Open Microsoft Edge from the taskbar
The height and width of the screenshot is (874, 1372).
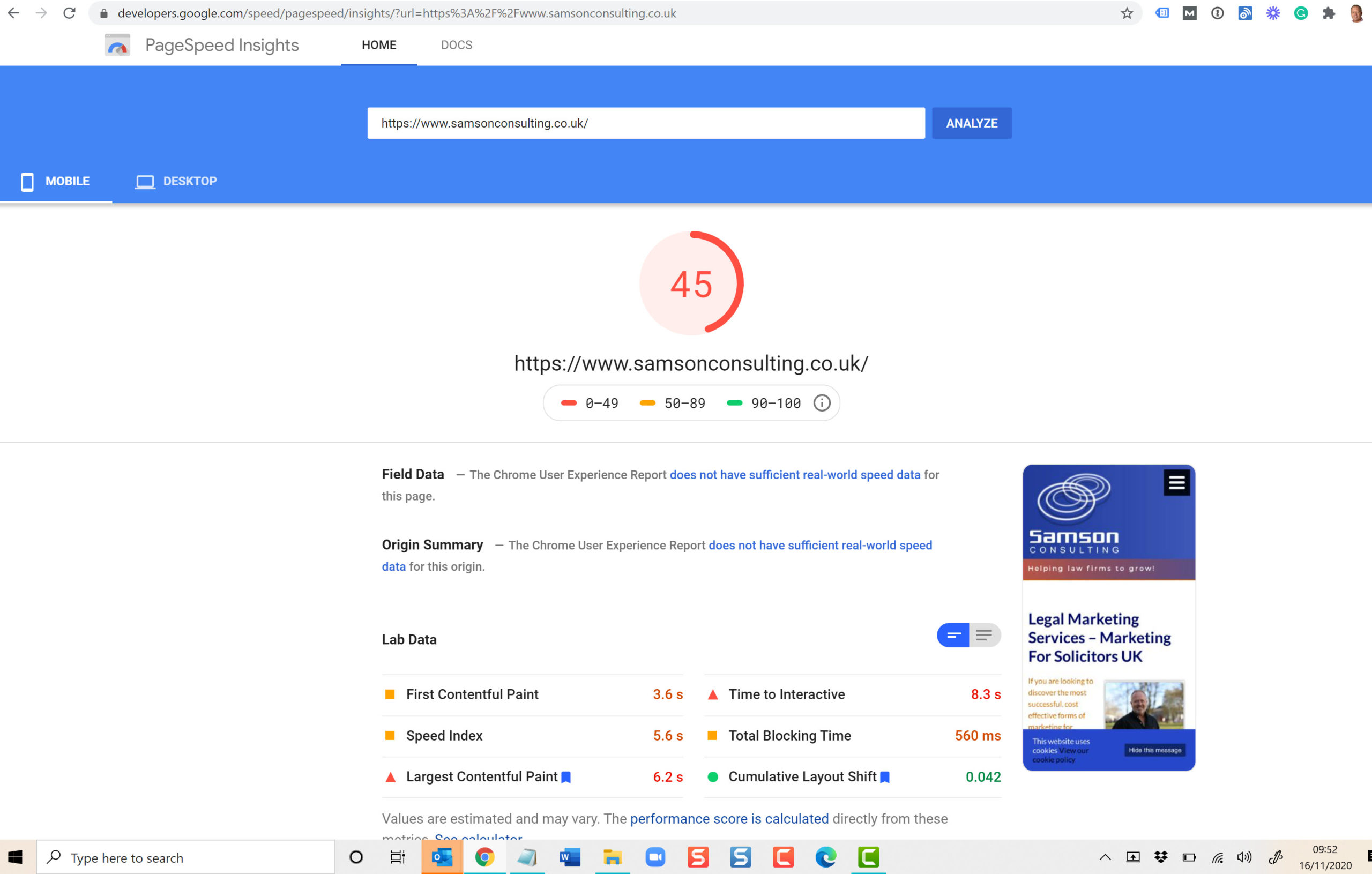[x=825, y=857]
